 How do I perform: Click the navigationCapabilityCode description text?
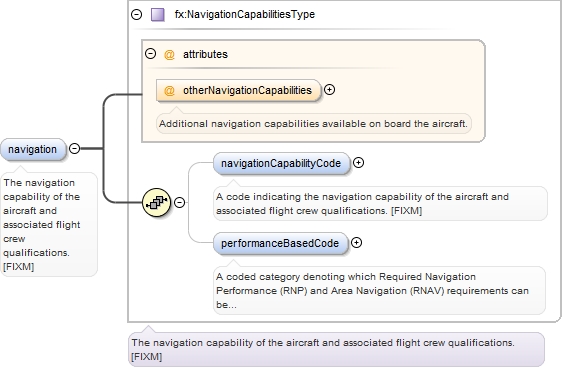tap(380, 204)
